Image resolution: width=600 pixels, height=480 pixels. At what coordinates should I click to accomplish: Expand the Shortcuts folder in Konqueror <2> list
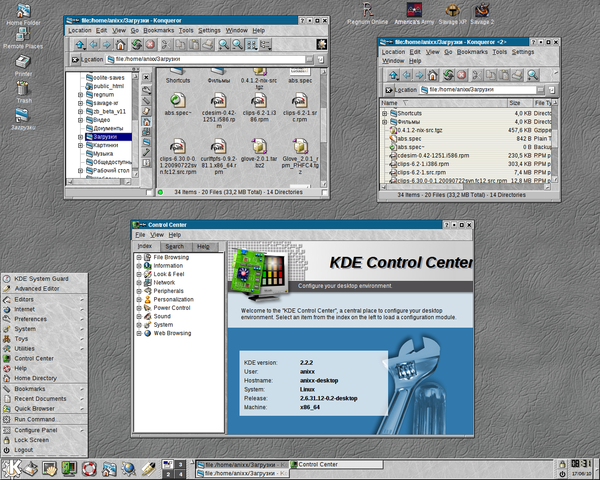385,113
